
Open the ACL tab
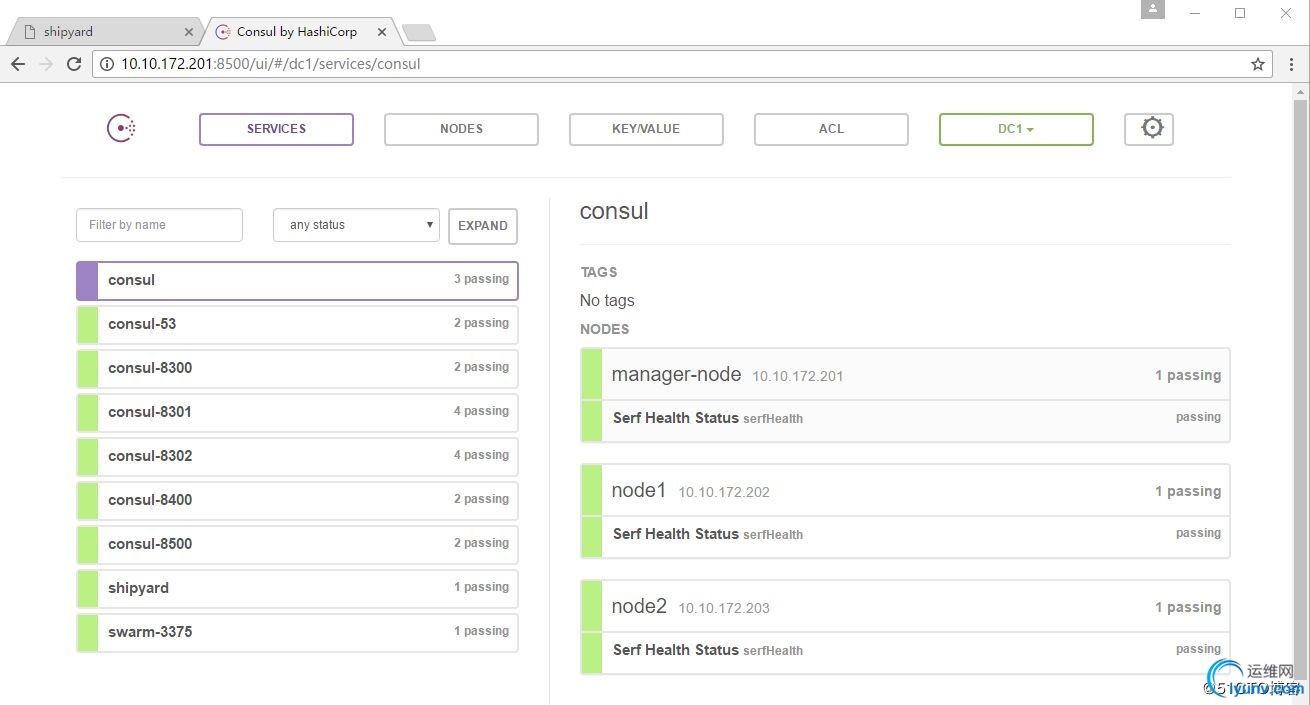coord(831,129)
